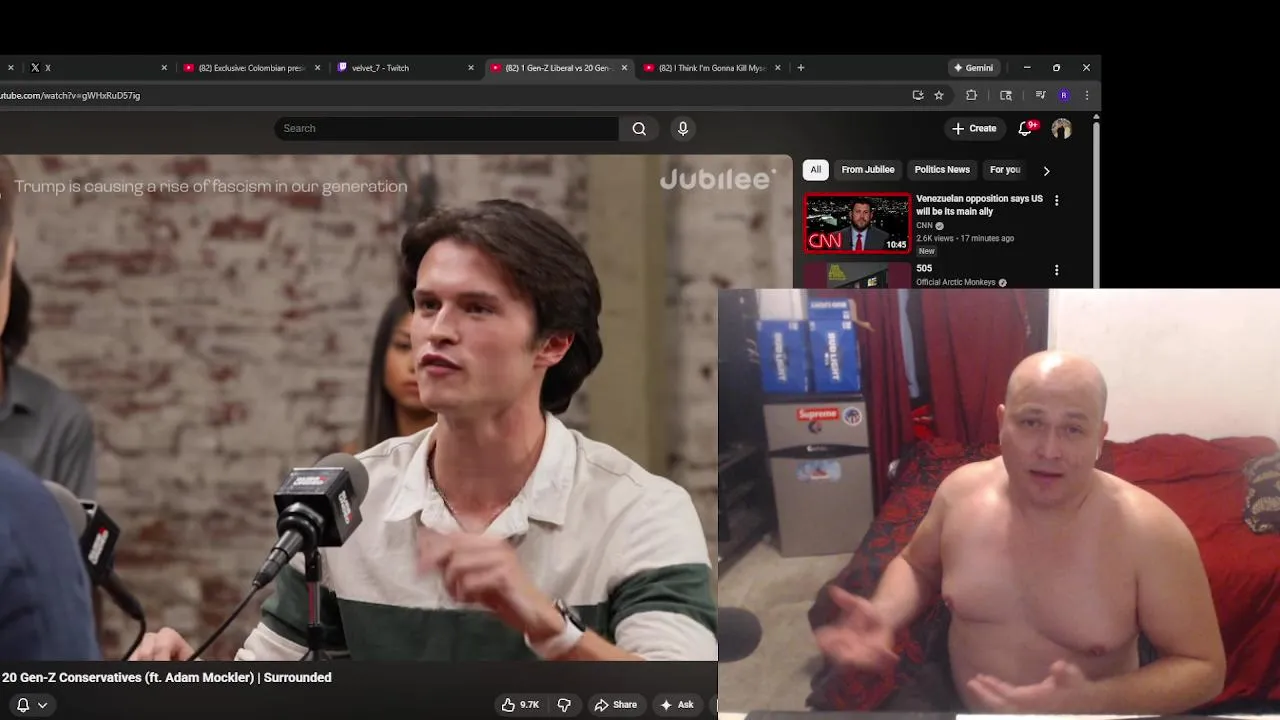Image resolution: width=1280 pixels, height=720 pixels.
Task: Click the browser address bar URL
Action: pos(70,95)
